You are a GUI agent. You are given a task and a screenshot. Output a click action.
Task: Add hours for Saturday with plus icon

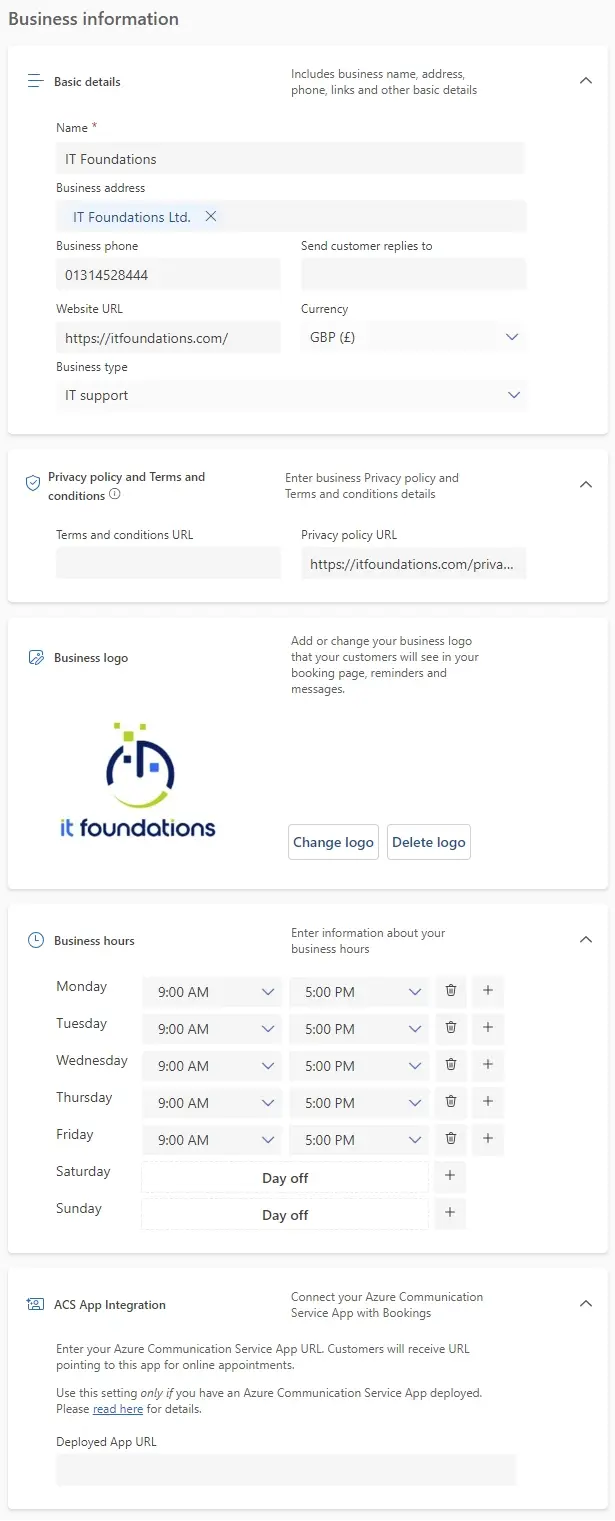click(450, 1176)
